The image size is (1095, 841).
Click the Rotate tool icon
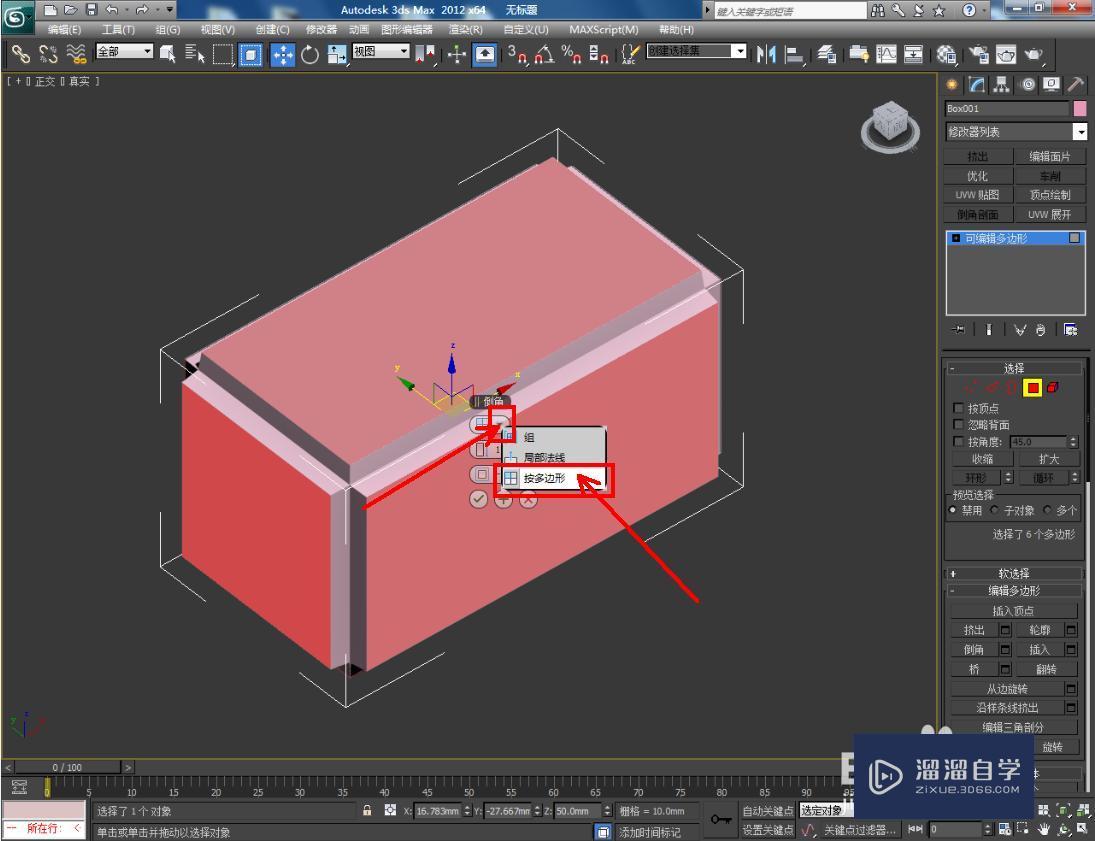click(310, 54)
